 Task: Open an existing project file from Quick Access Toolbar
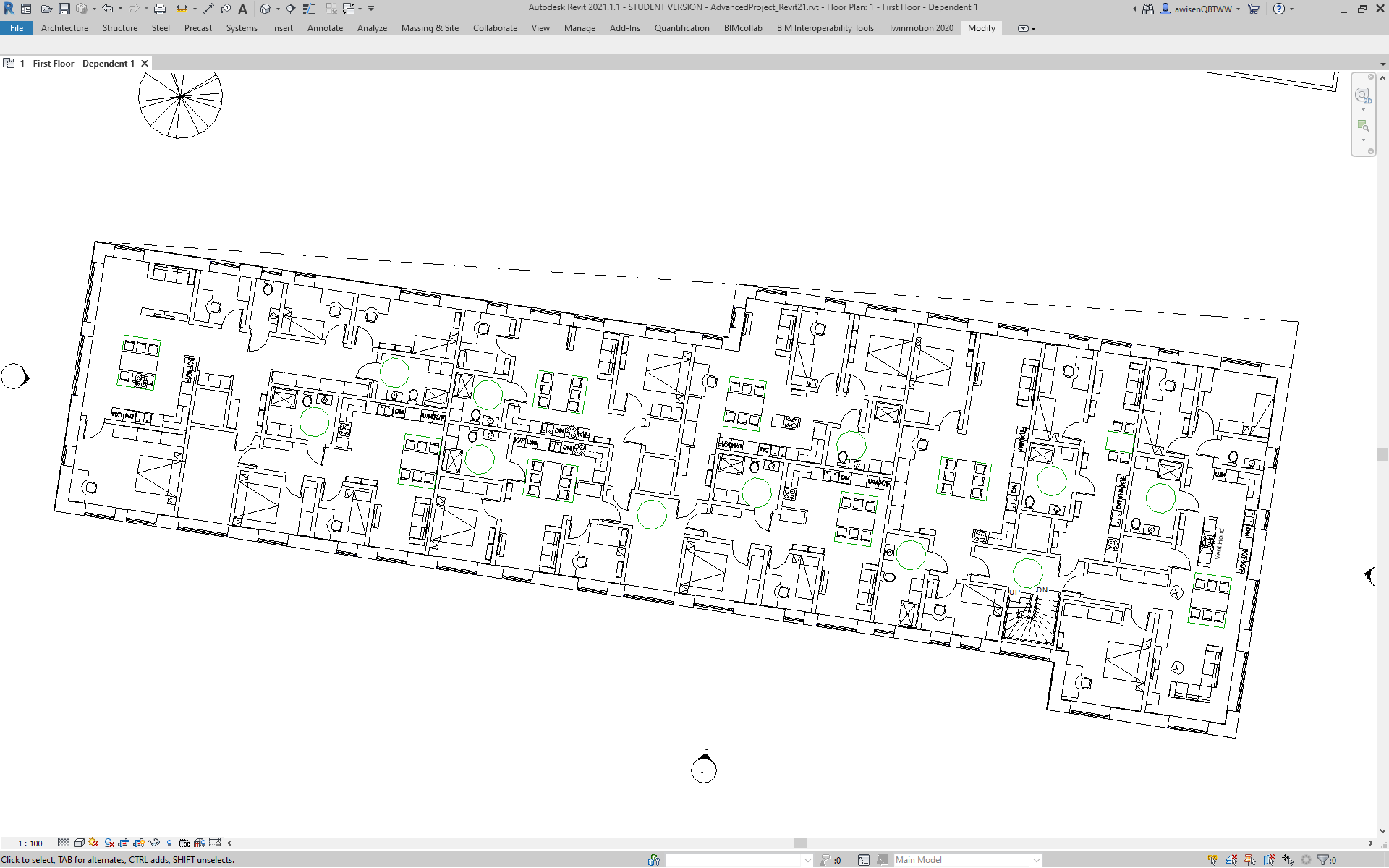click(x=46, y=8)
